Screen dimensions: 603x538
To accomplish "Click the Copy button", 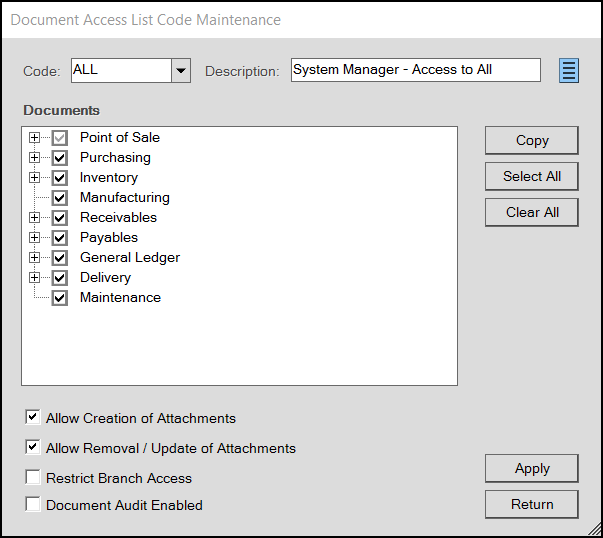I will (531, 140).
